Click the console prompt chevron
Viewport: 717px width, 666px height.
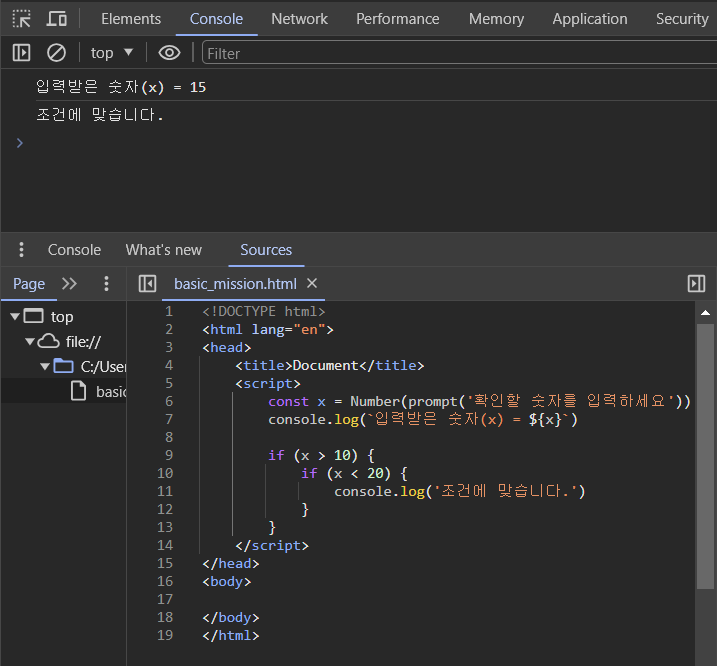click(20, 143)
